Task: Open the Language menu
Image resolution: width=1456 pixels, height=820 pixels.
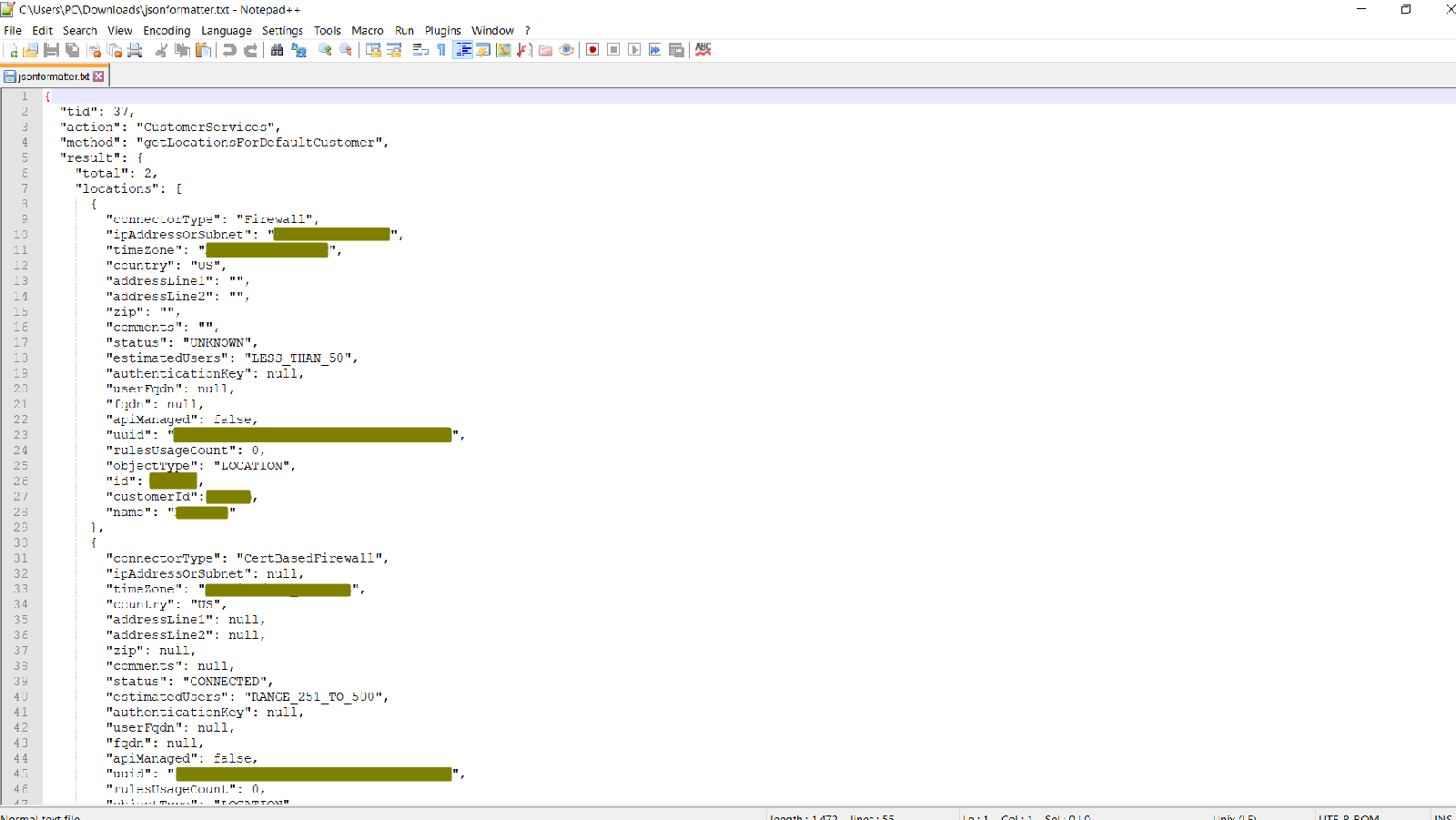Action: click(227, 31)
